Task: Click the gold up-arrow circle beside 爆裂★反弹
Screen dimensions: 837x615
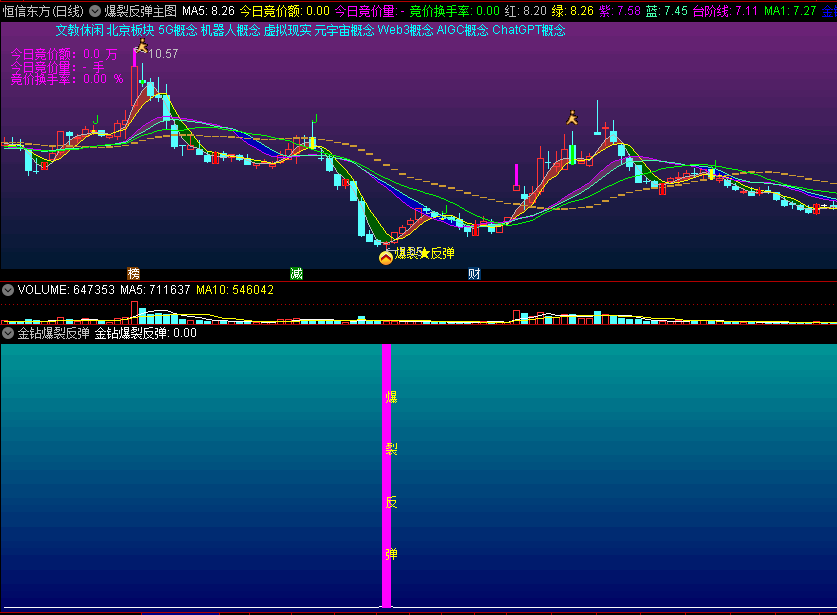Action: click(385, 258)
